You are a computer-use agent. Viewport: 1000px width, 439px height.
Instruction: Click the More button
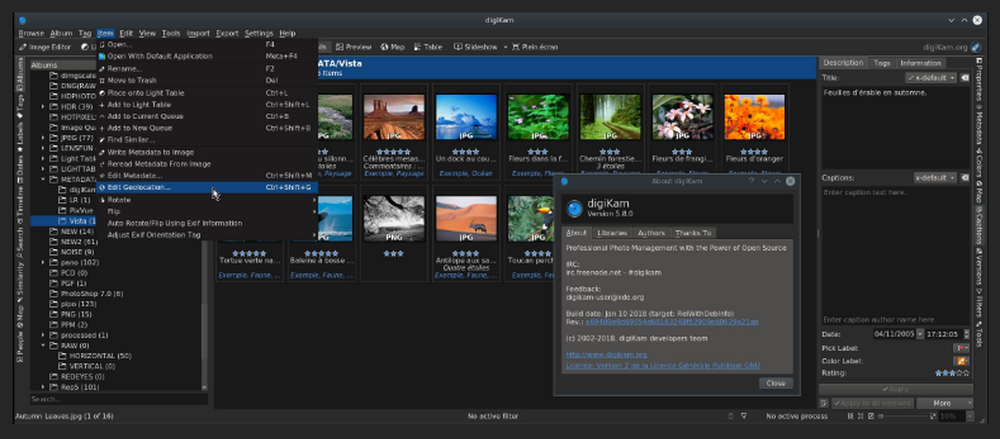tap(945, 403)
